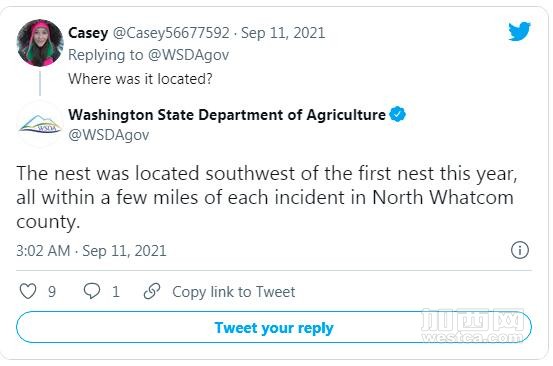553x366 pixels.
Task: Click Tweet your reply button
Action: point(274,327)
